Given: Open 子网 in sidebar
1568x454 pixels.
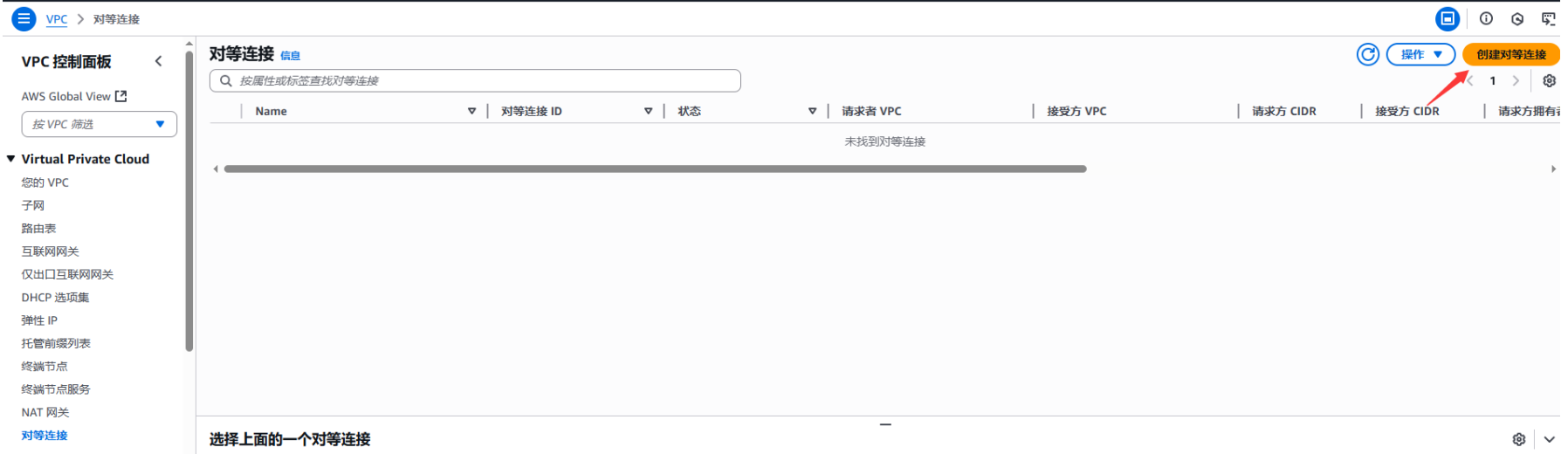Looking at the screenshot, I should [33, 205].
